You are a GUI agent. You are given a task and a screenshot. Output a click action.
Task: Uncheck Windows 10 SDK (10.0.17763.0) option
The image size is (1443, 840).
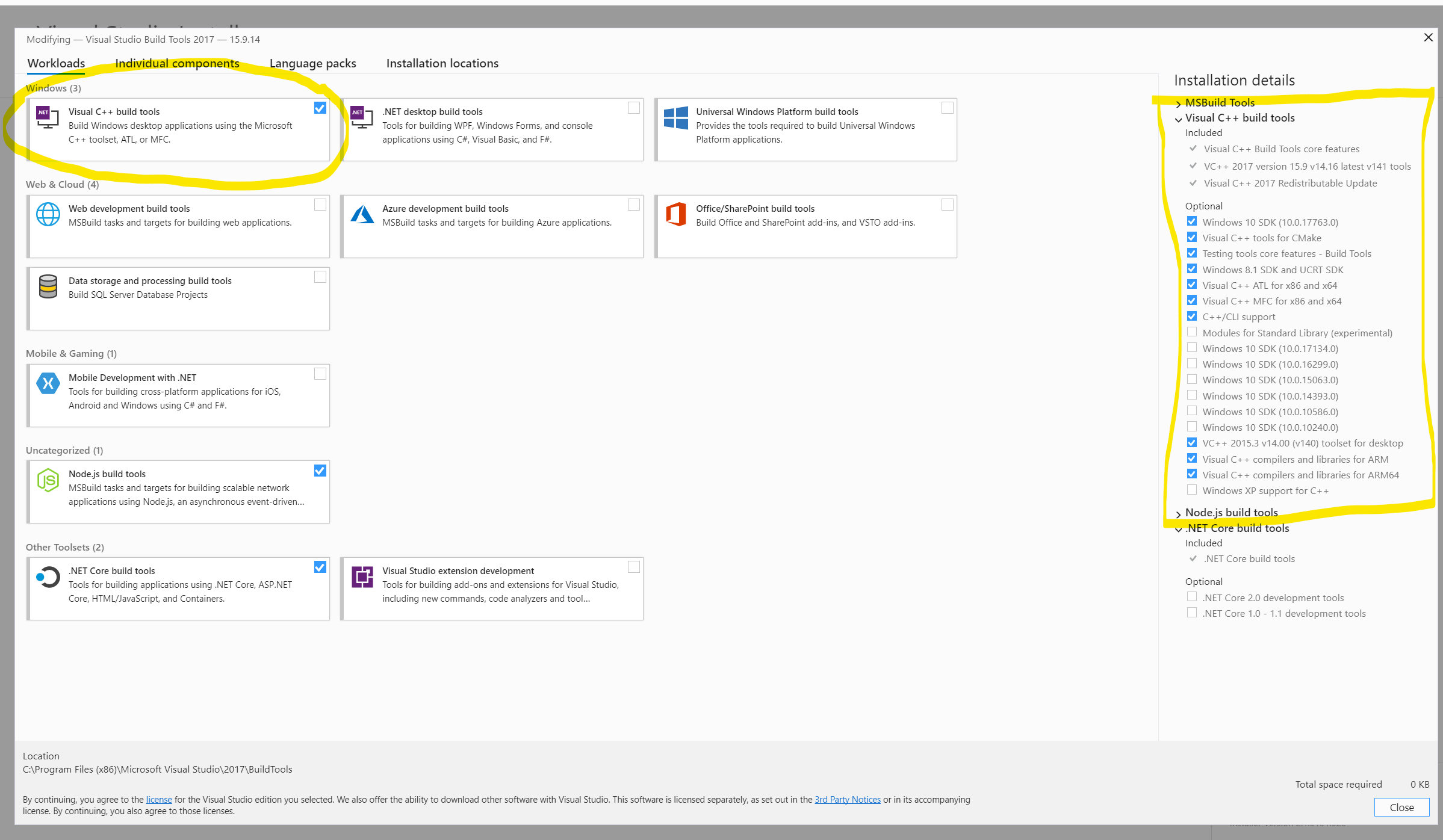(x=1192, y=221)
